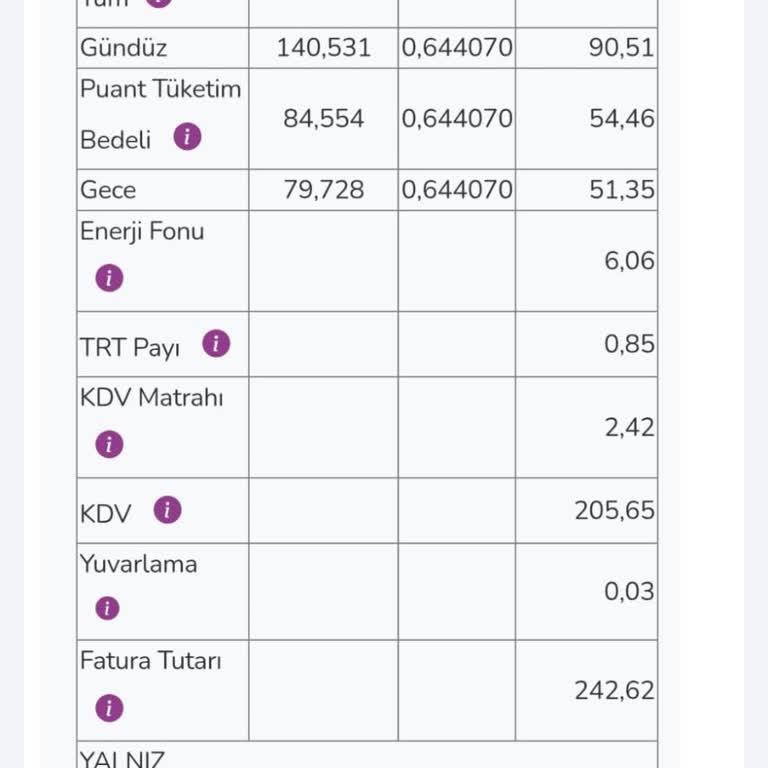The width and height of the screenshot is (768, 768).
Task: Click the partially visible top info icon
Action: (x=159, y=3)
